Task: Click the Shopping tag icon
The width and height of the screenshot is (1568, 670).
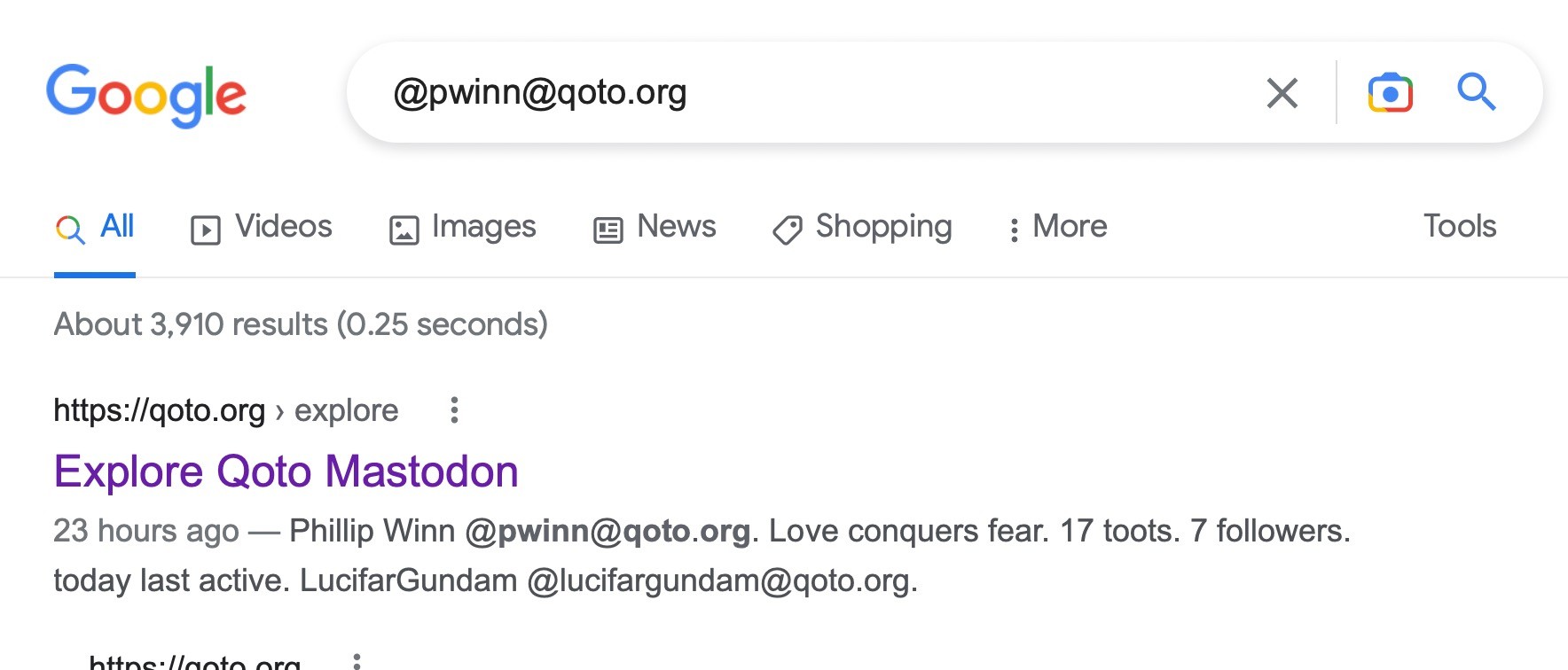Action: (x=787, y=230)
